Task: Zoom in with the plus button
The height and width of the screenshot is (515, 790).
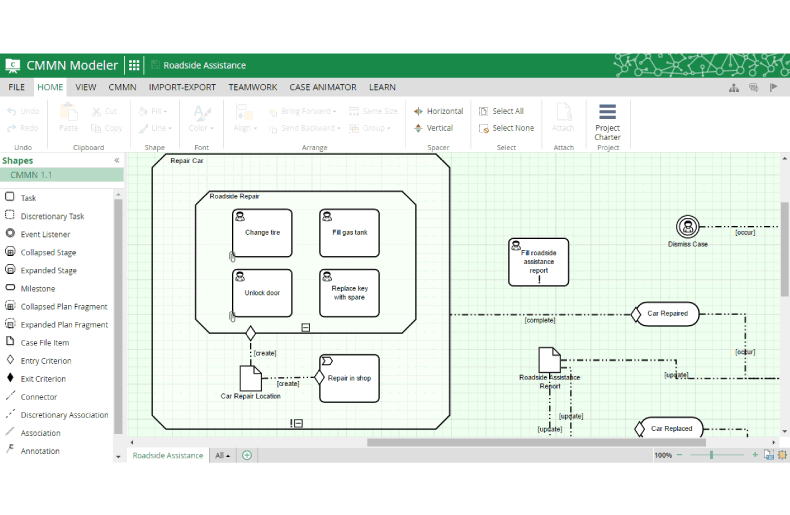Action: point(755,455)
